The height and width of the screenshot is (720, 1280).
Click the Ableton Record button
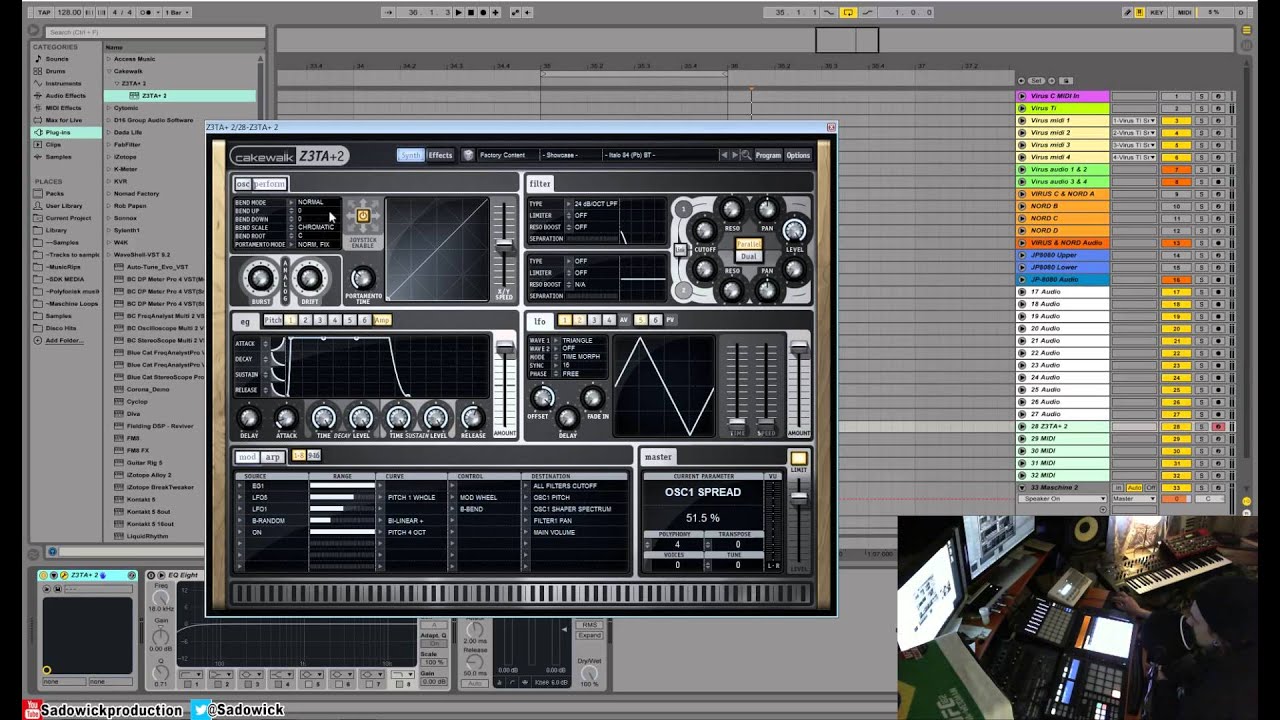click(x=483, y=12)
